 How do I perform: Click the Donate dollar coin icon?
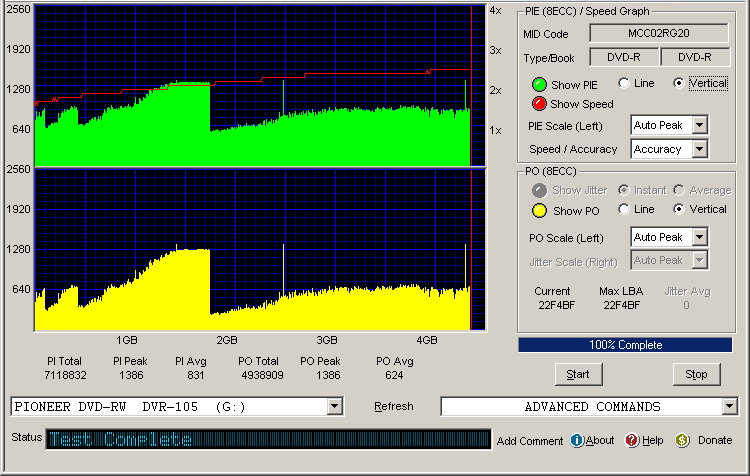683,441
